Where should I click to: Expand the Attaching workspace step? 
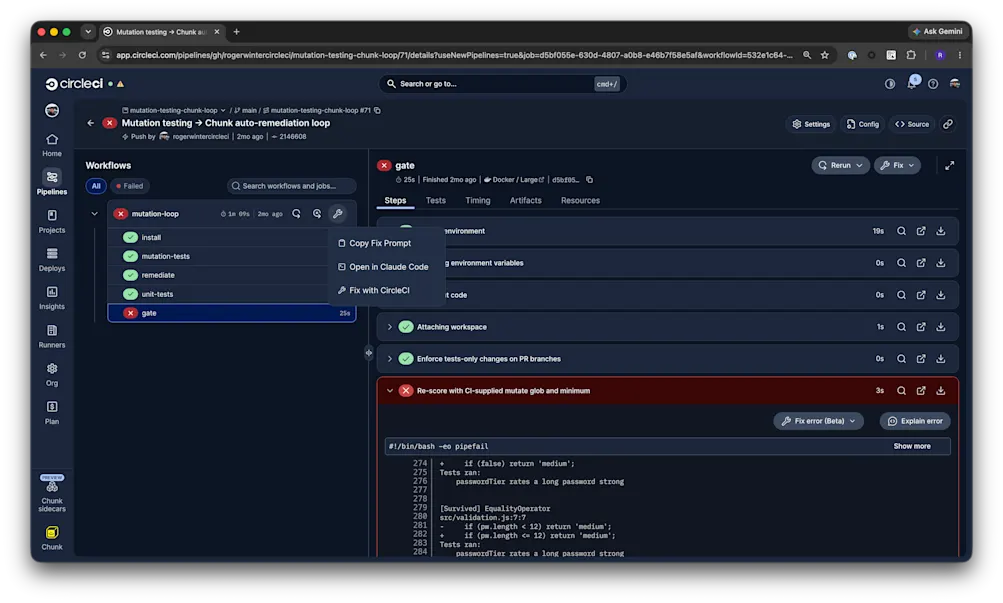(390, 327)
